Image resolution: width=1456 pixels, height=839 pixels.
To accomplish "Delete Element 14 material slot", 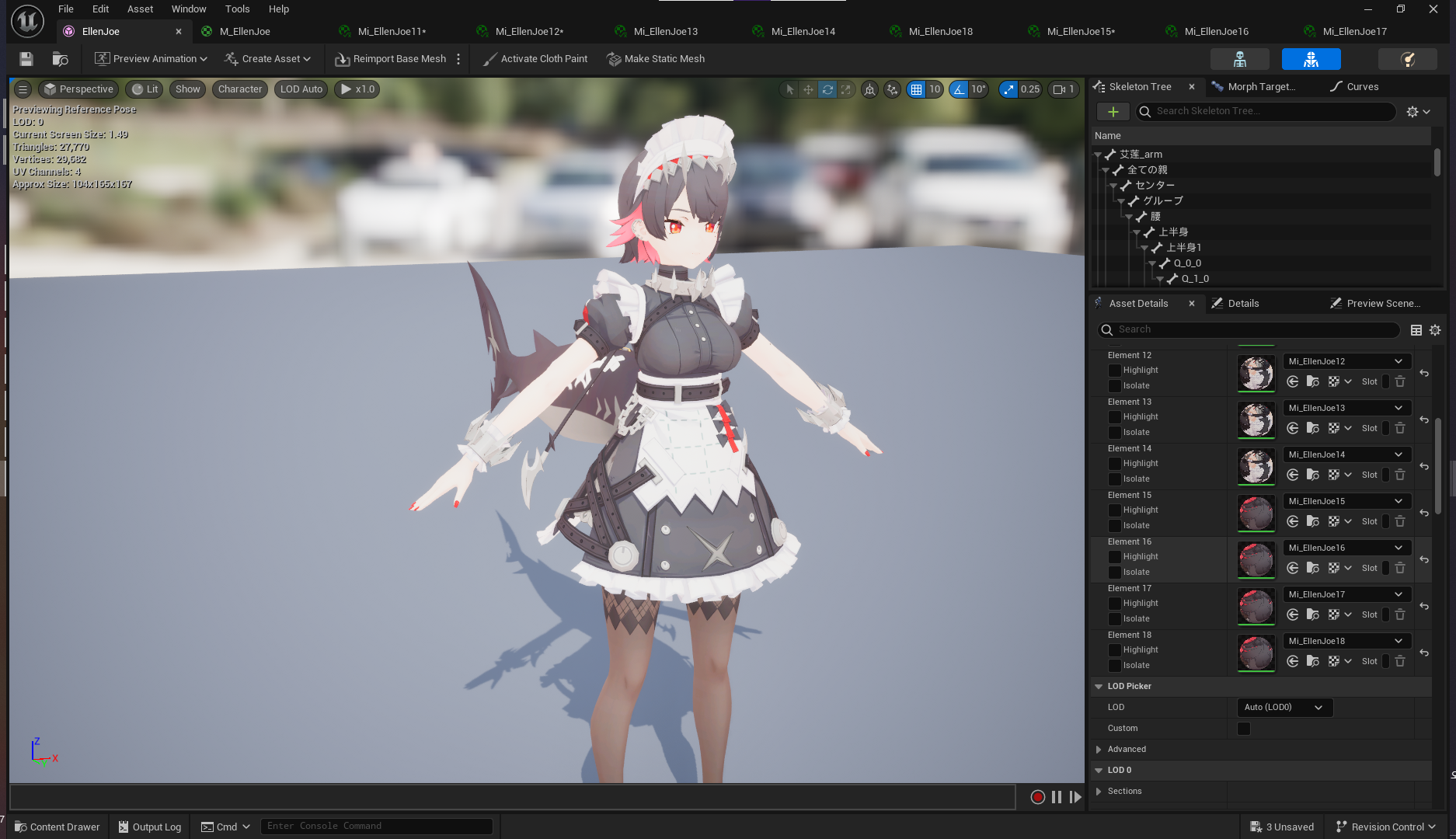I will pyautogui.click(x=1400, y=475).
